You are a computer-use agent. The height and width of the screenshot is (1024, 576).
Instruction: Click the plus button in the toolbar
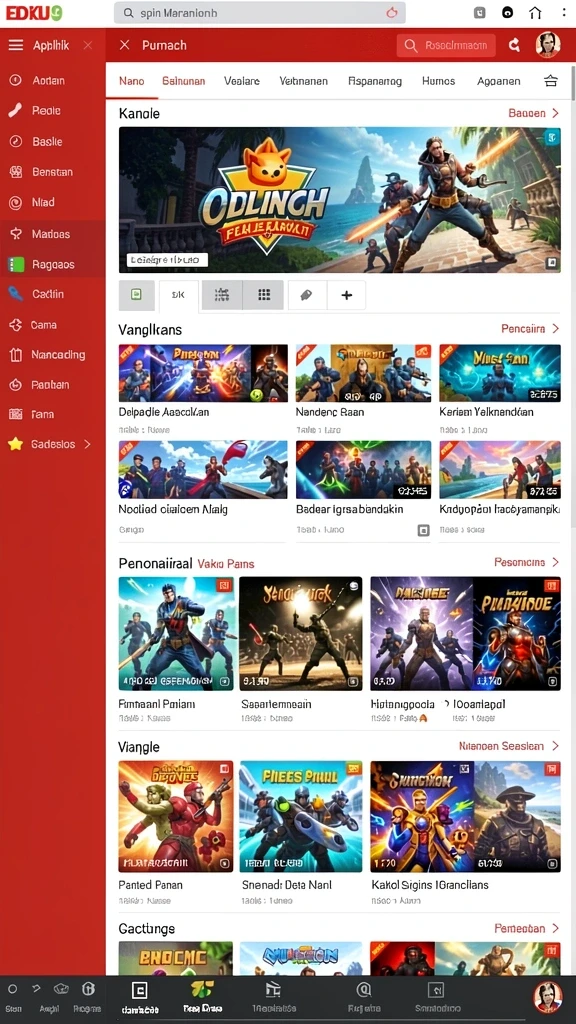[347, 295]
